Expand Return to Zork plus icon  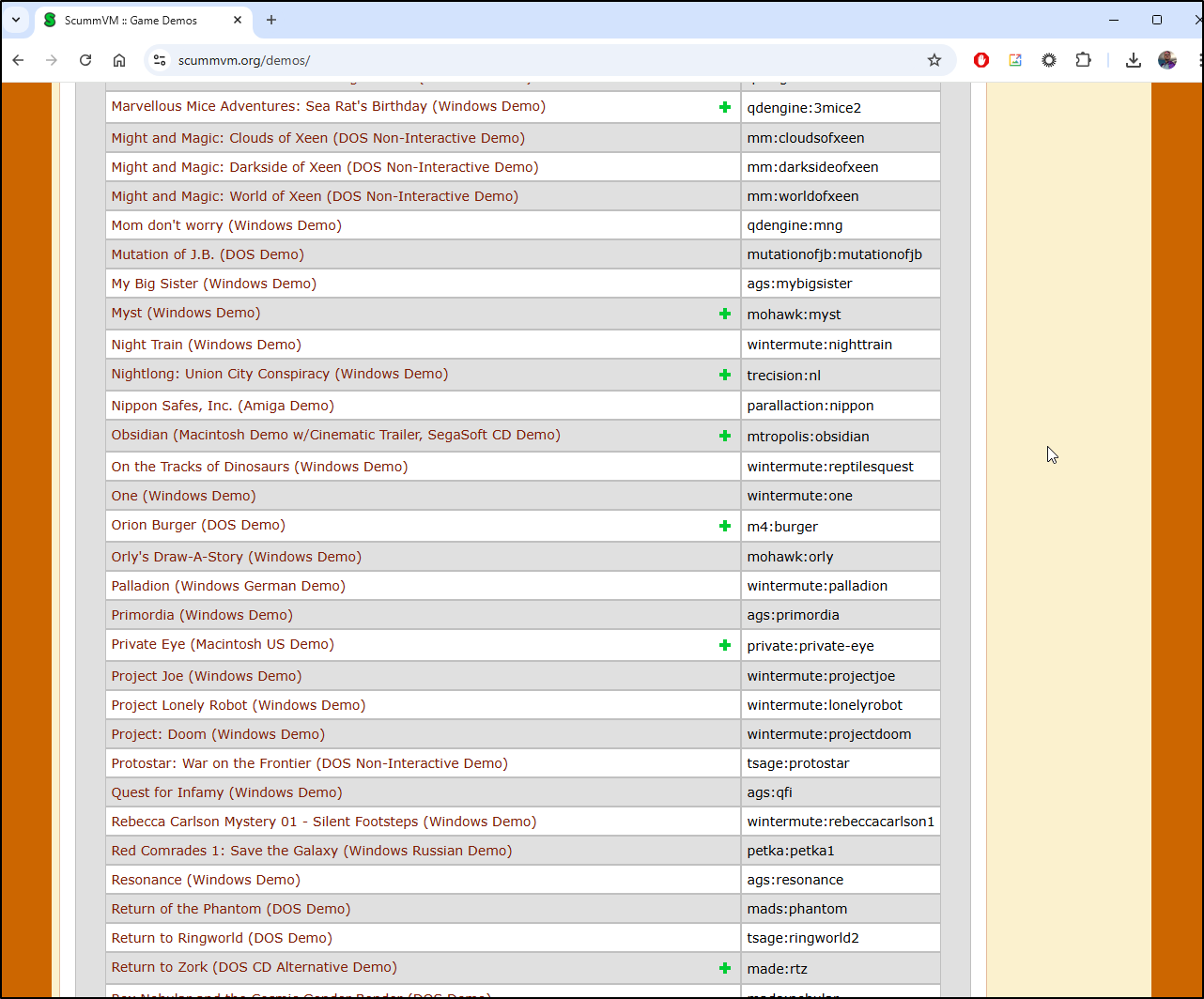point(724,968)
